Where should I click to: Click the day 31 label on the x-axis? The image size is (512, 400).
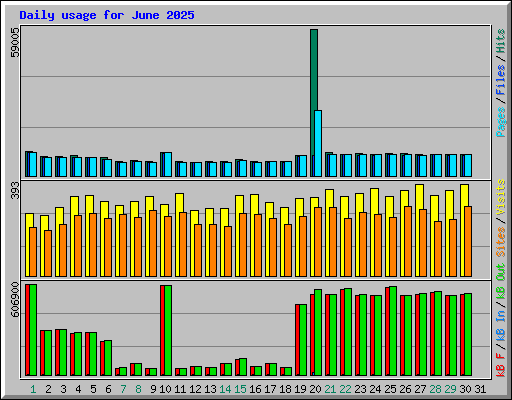480,389
